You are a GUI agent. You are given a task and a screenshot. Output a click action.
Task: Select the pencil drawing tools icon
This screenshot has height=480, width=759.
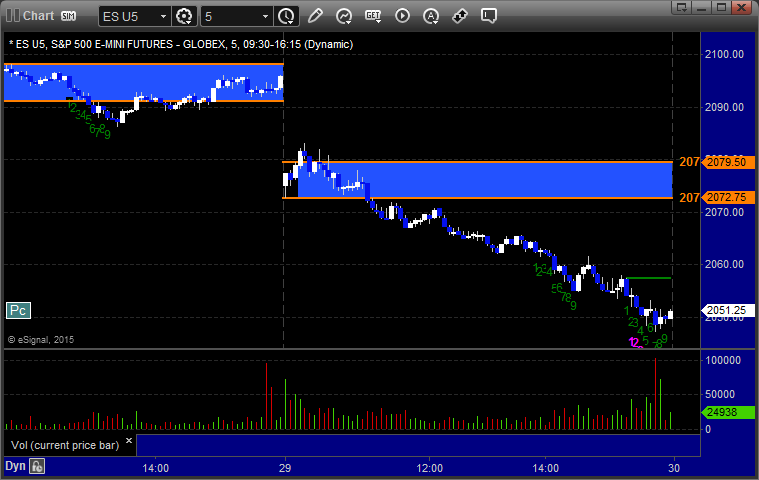[x=315, y=16]
